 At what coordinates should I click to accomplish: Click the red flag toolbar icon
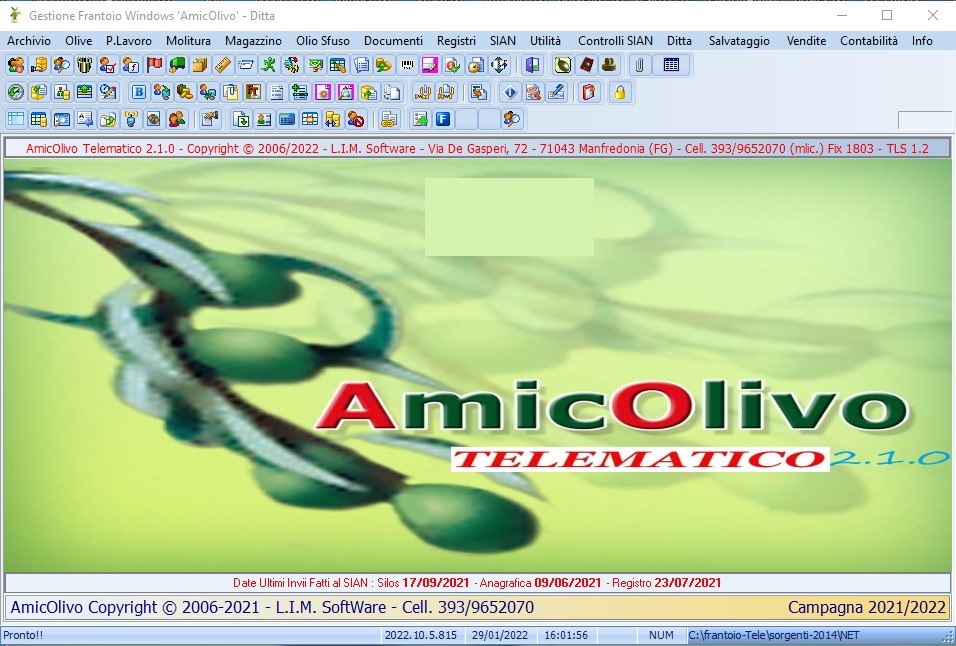pyautogui.click(x=154, y=65)
